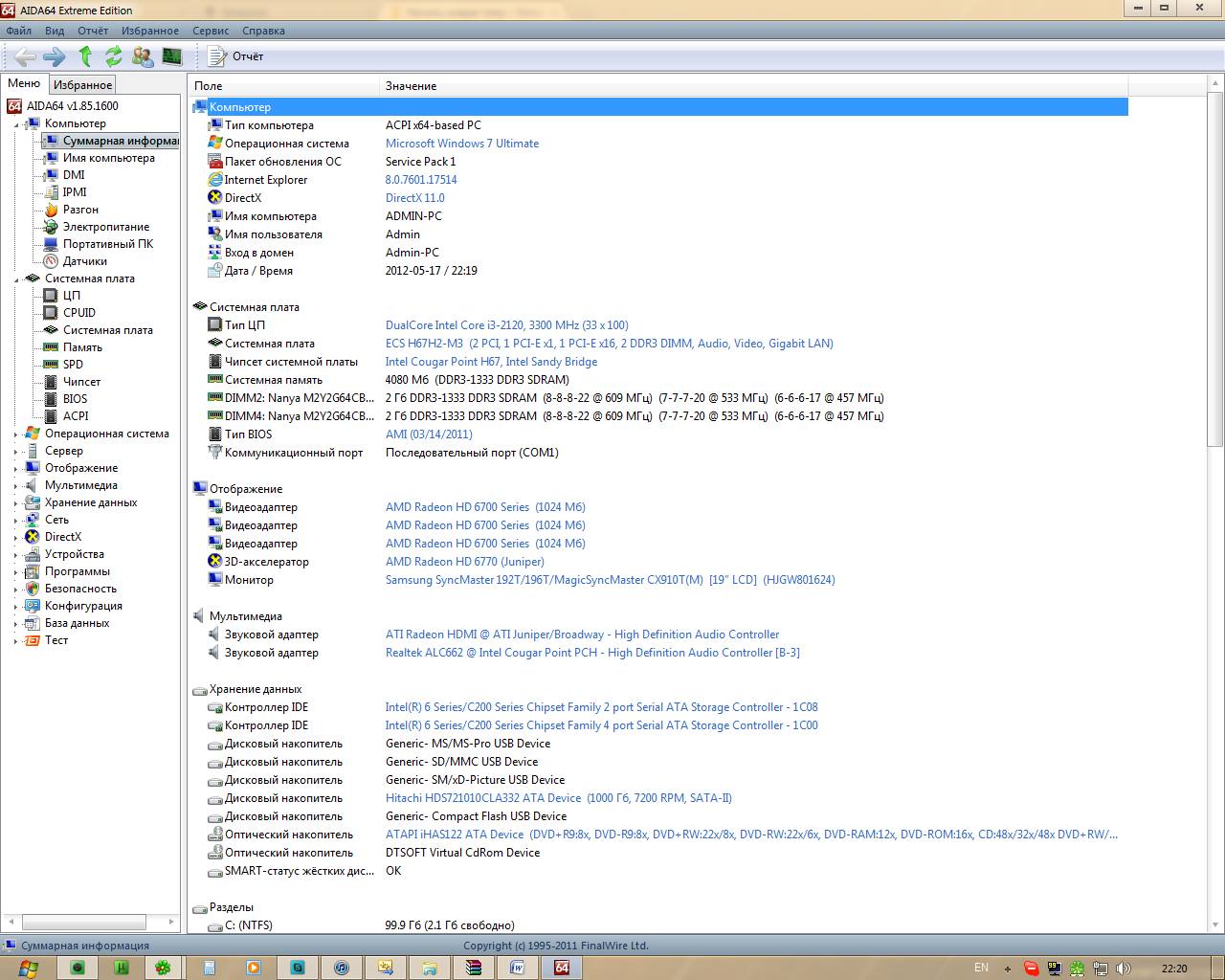Click the BIOS tree icon

(52, 399)
